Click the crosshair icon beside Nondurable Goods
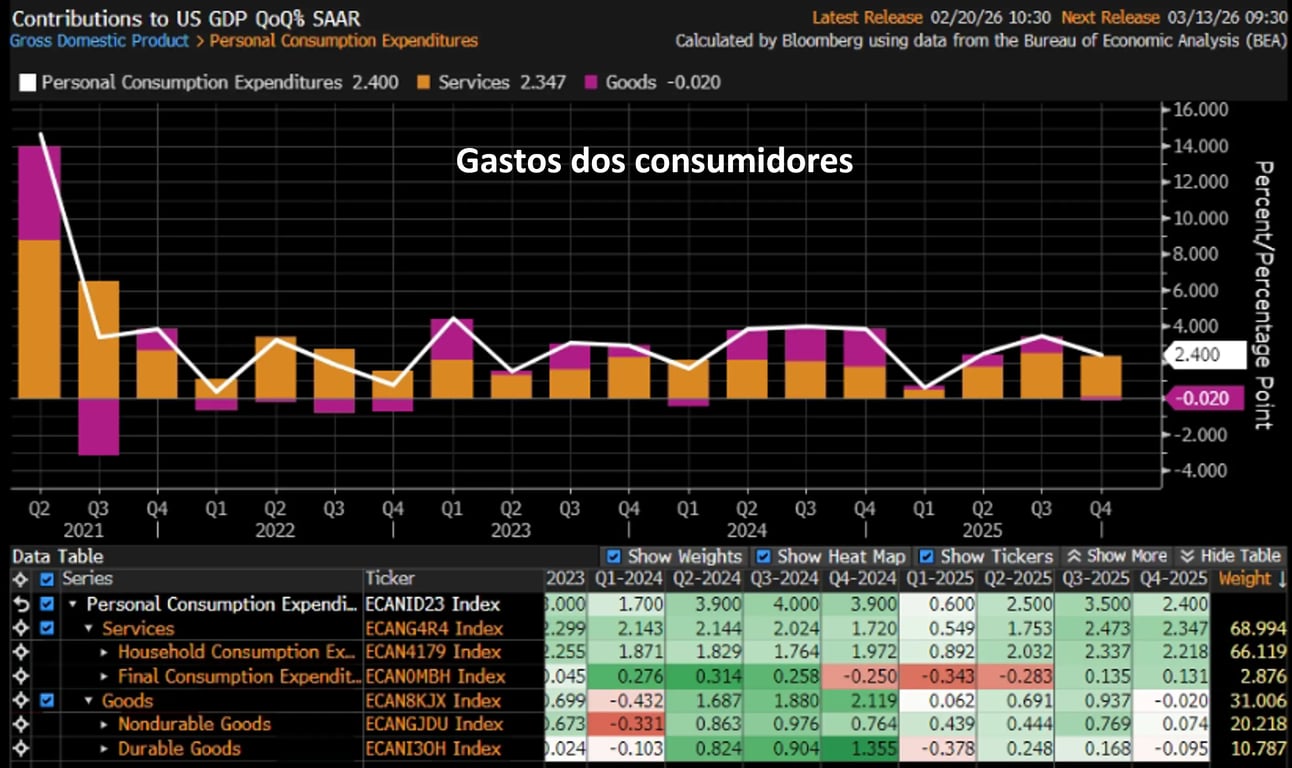 [x=19, y=724]
